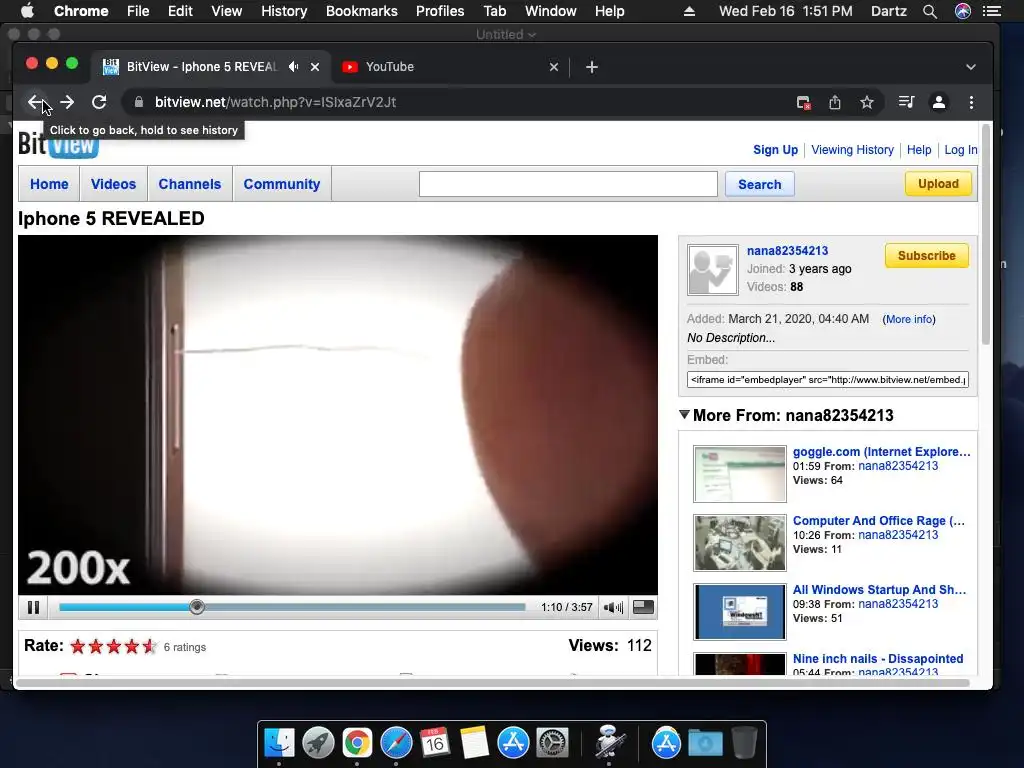This screenshot has width=1024, height=768.
Task: Click the page vertical scrollbar
Action: coord(986,235)
